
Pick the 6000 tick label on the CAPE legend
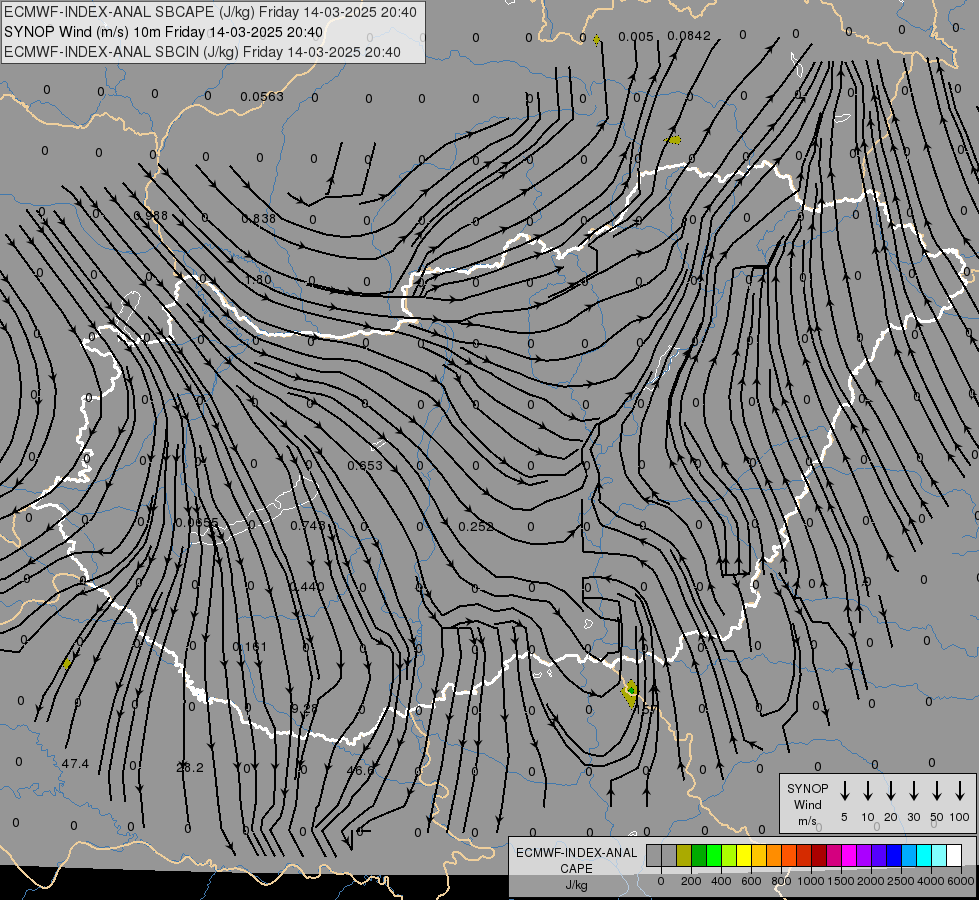[961, 881]
